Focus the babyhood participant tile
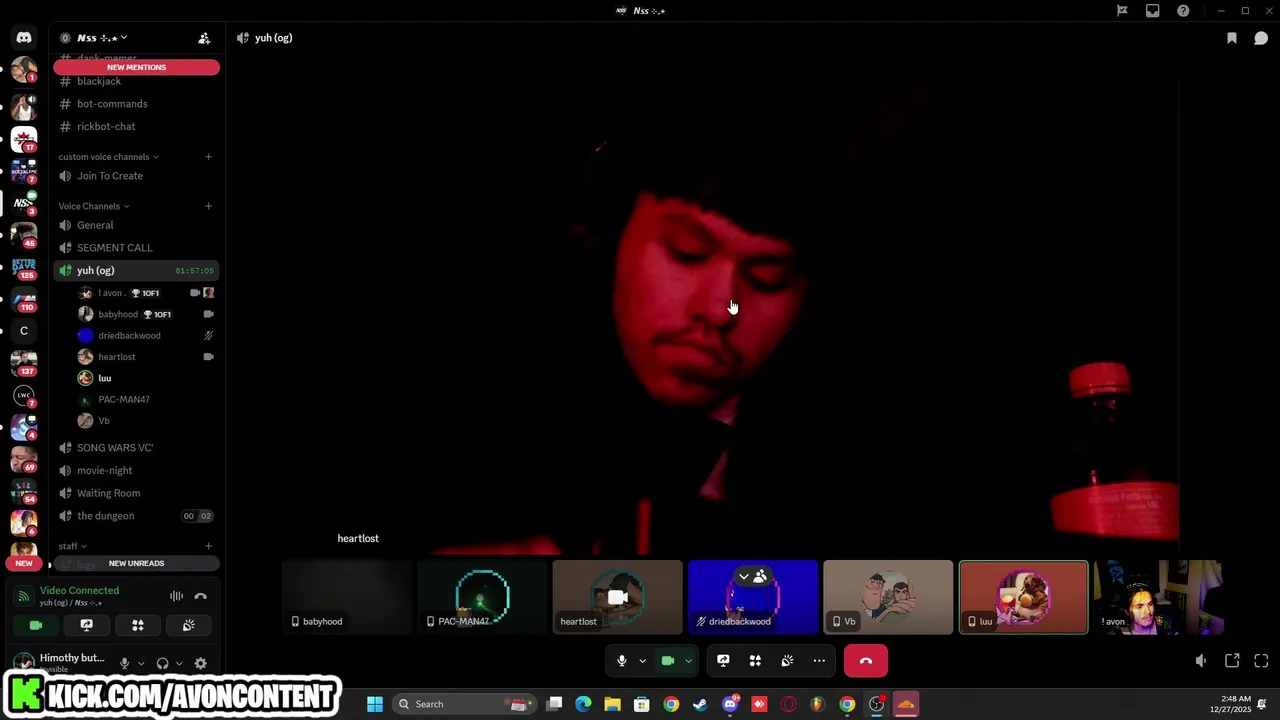The height and width of the screenshot is (720, 1280). coord(347,597)
